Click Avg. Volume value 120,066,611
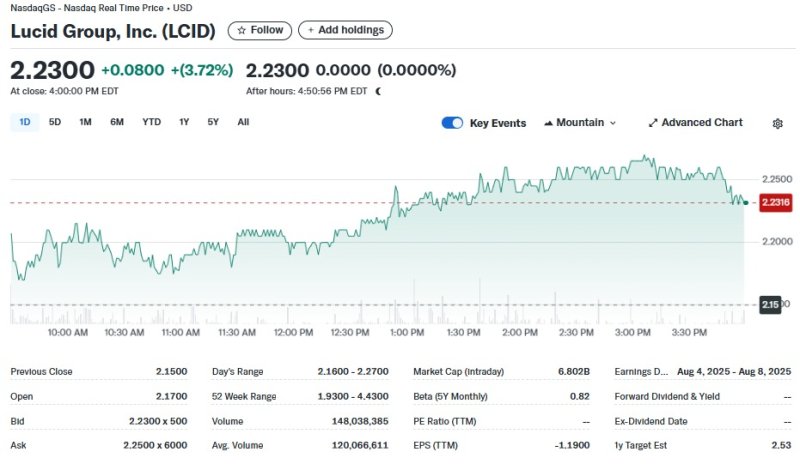The height and width of the screenshot is (464, 800). [x=360, y=446]
